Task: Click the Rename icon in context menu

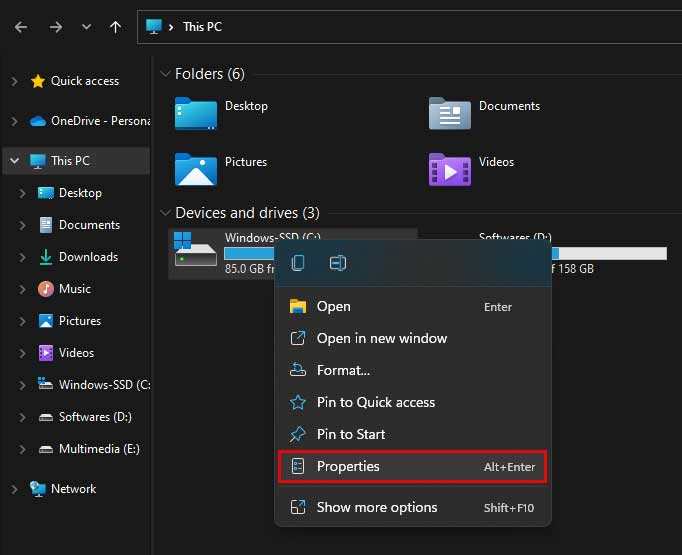Action: (x=338, y=263)
